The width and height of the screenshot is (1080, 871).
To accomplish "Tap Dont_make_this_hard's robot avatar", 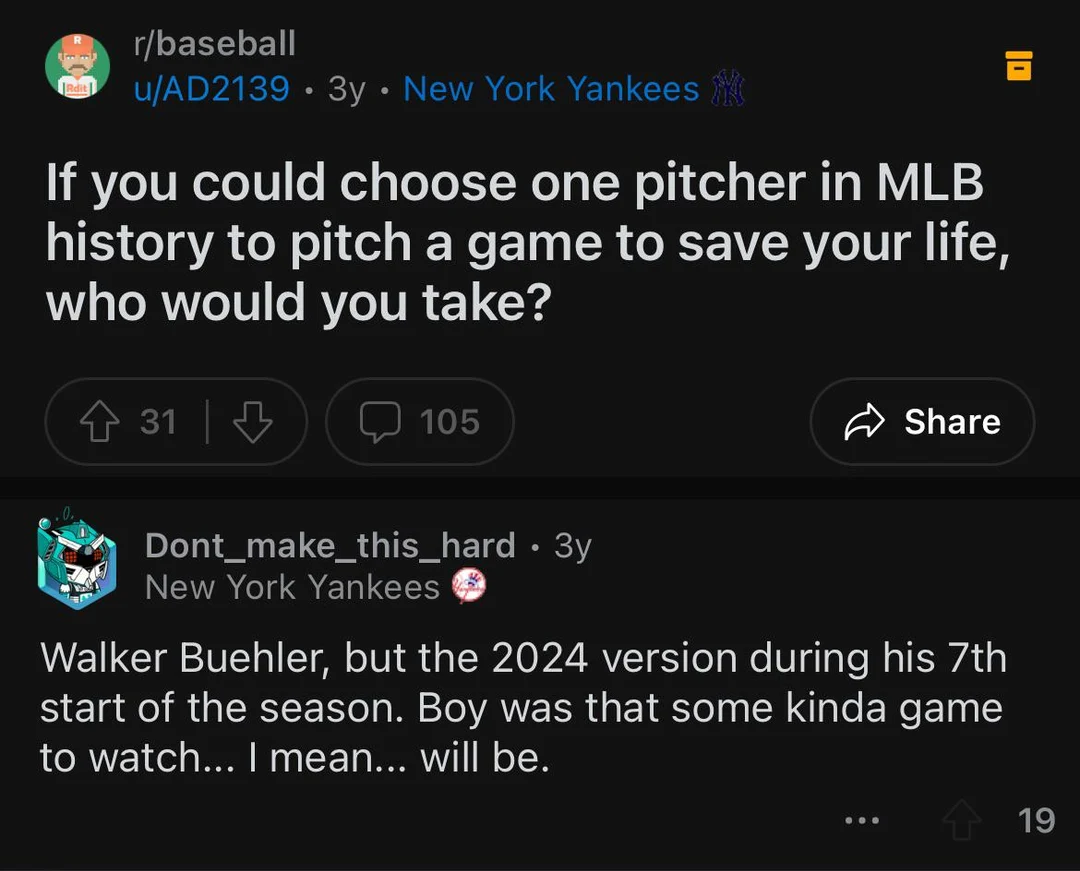I will click(x=78, y=560).
